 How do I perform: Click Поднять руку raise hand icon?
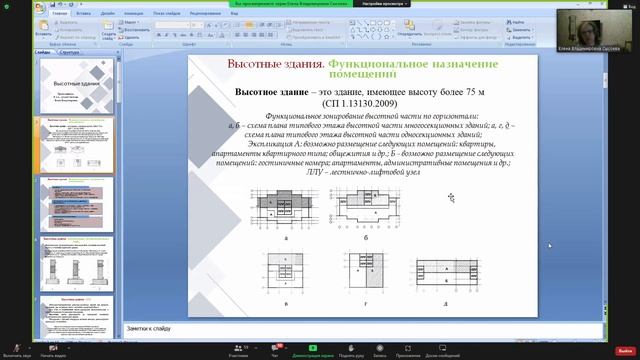coord(351,348)
